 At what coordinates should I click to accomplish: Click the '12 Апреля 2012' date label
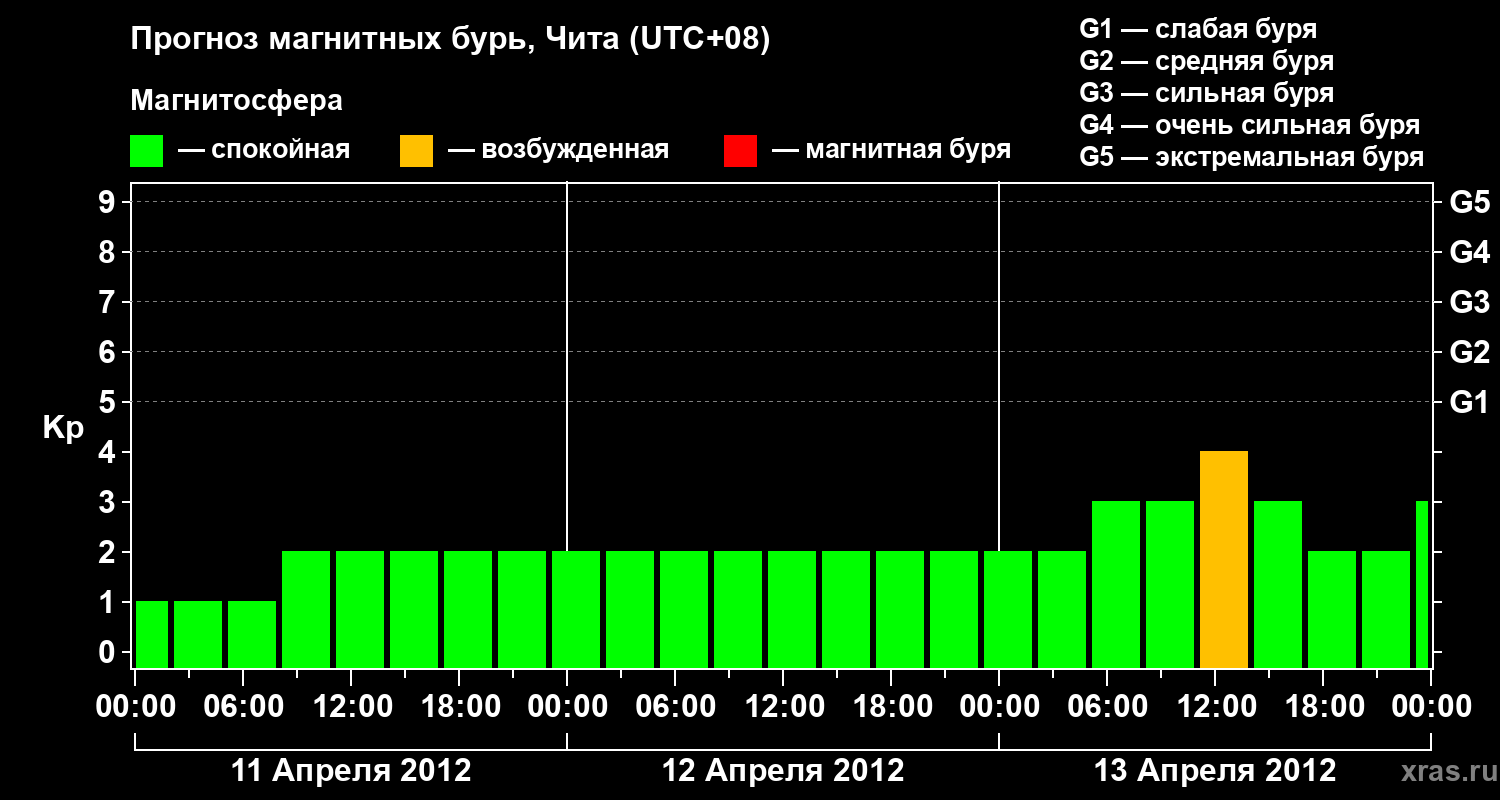[783, 771]
